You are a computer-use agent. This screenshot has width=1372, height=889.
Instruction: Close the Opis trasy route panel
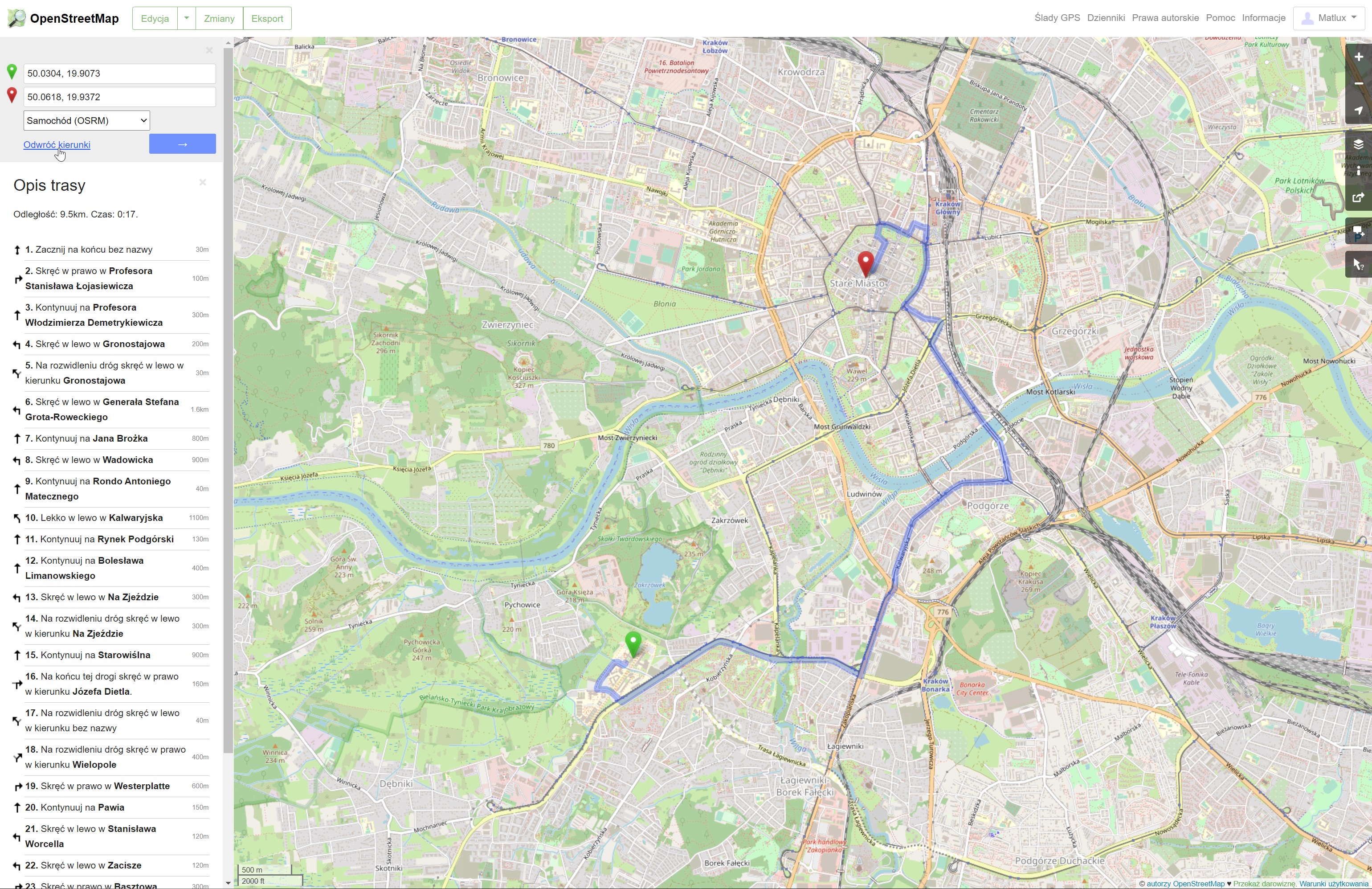202,182
